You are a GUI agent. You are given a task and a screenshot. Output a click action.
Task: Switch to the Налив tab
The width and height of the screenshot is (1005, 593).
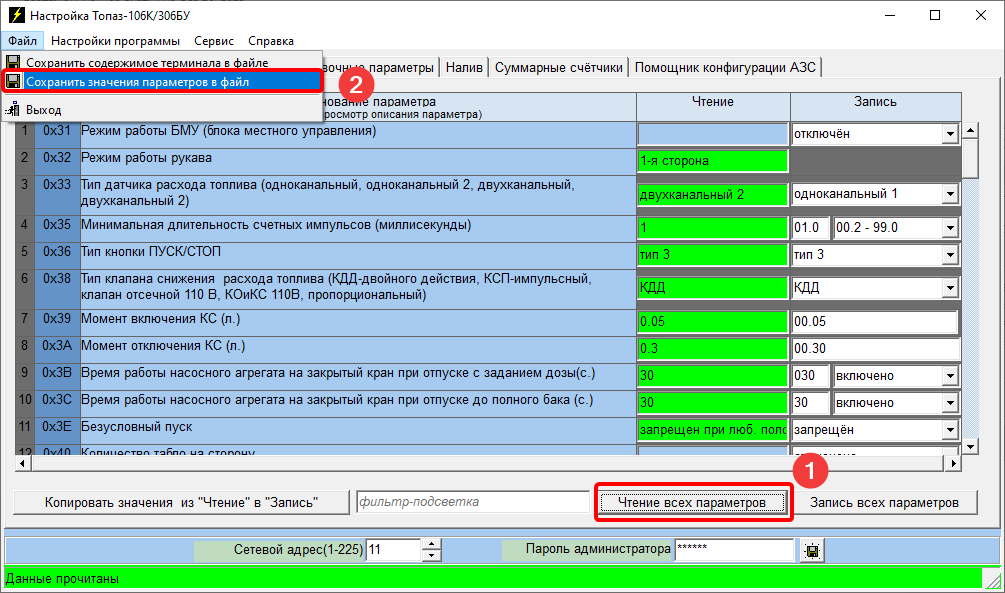464,67
